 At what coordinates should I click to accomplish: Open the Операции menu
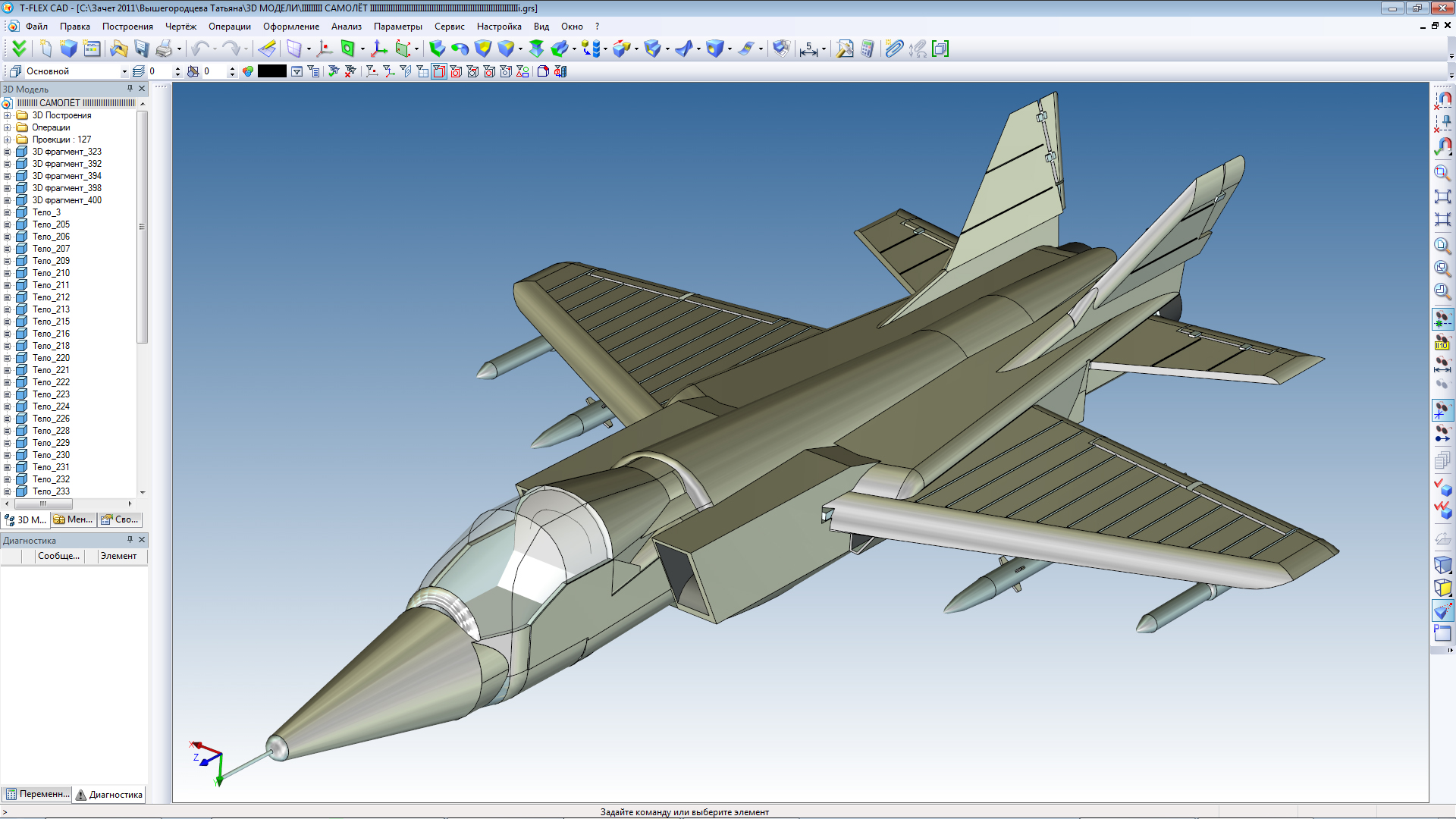pos(230,26)
